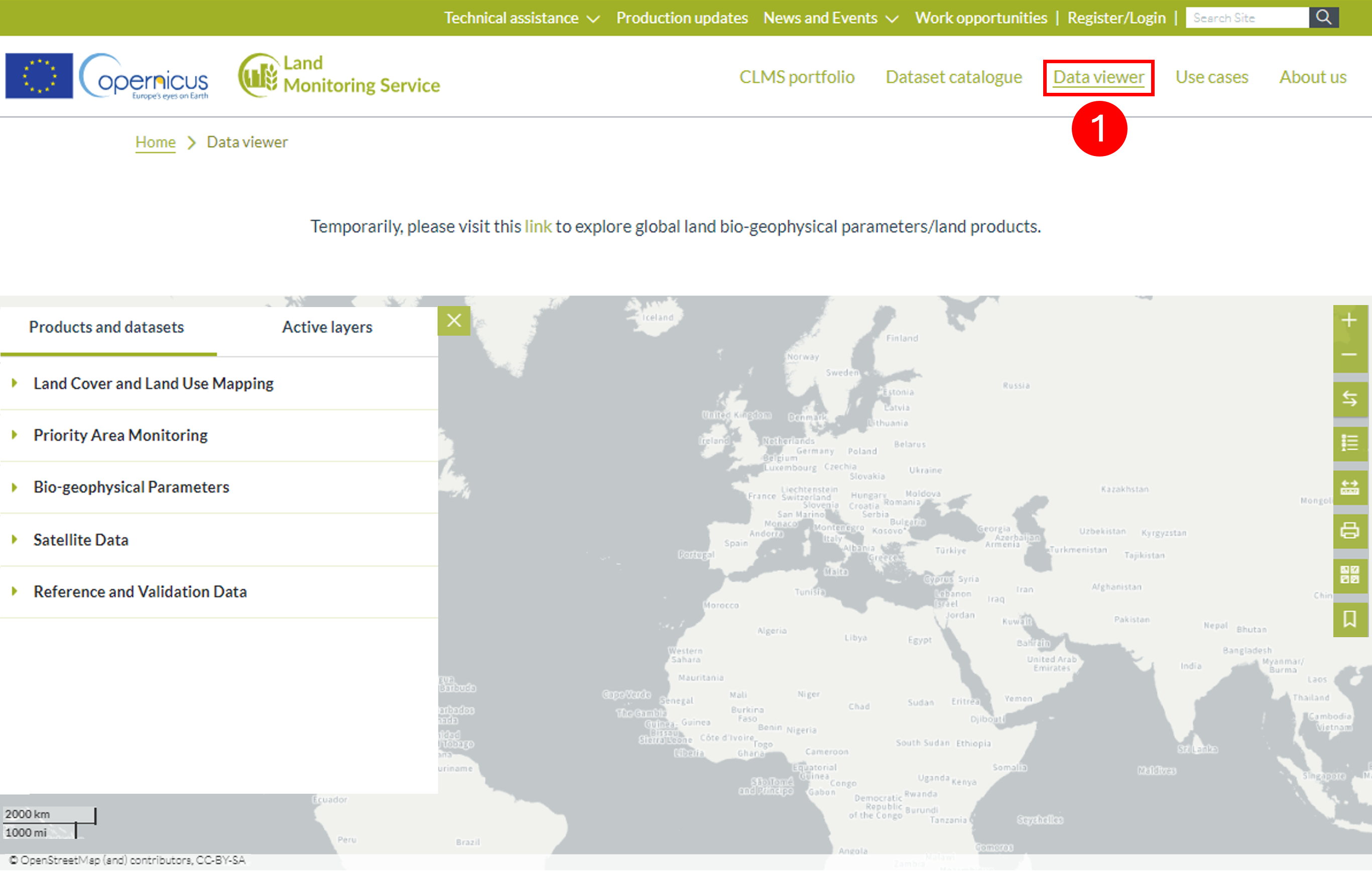
Task: Open the measurement ruler tool
Action: (x=1349, y=487)
